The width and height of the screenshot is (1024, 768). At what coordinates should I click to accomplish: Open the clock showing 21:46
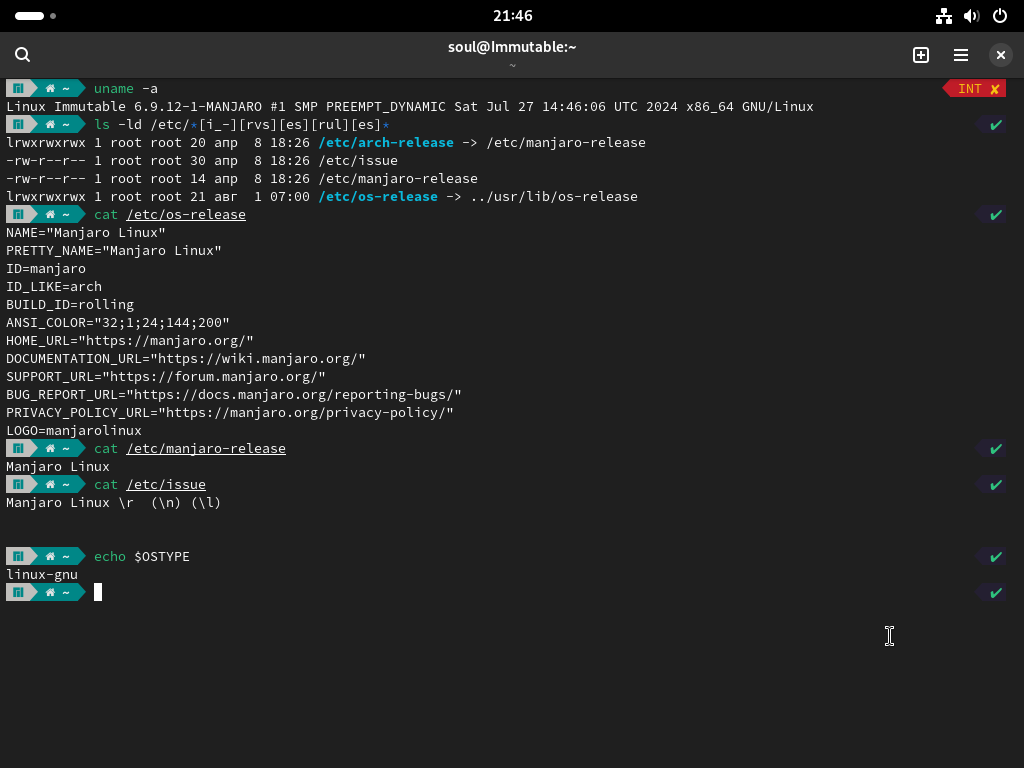click(513, 16)
